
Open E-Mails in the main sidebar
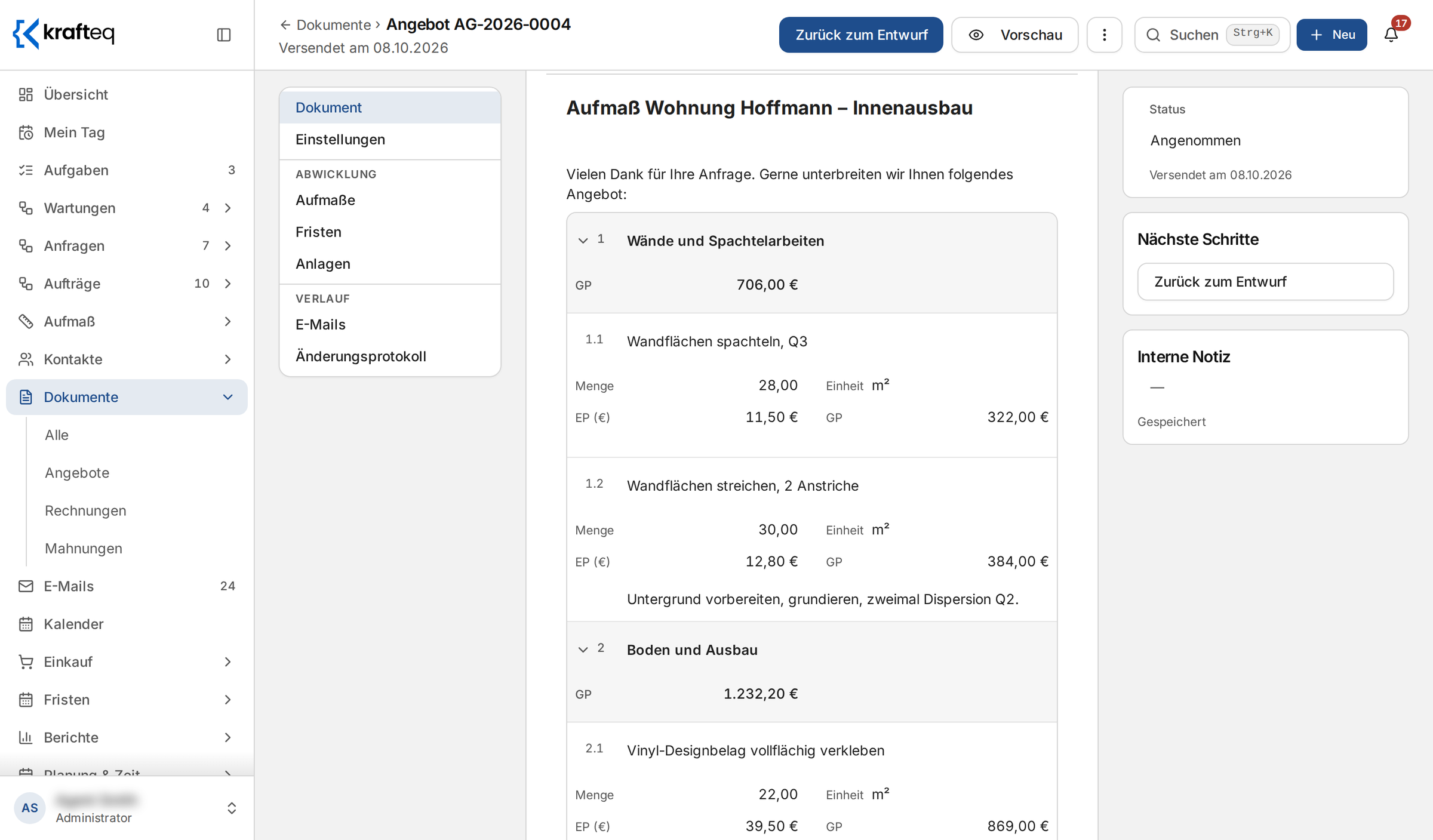click(x=127, y=586)
